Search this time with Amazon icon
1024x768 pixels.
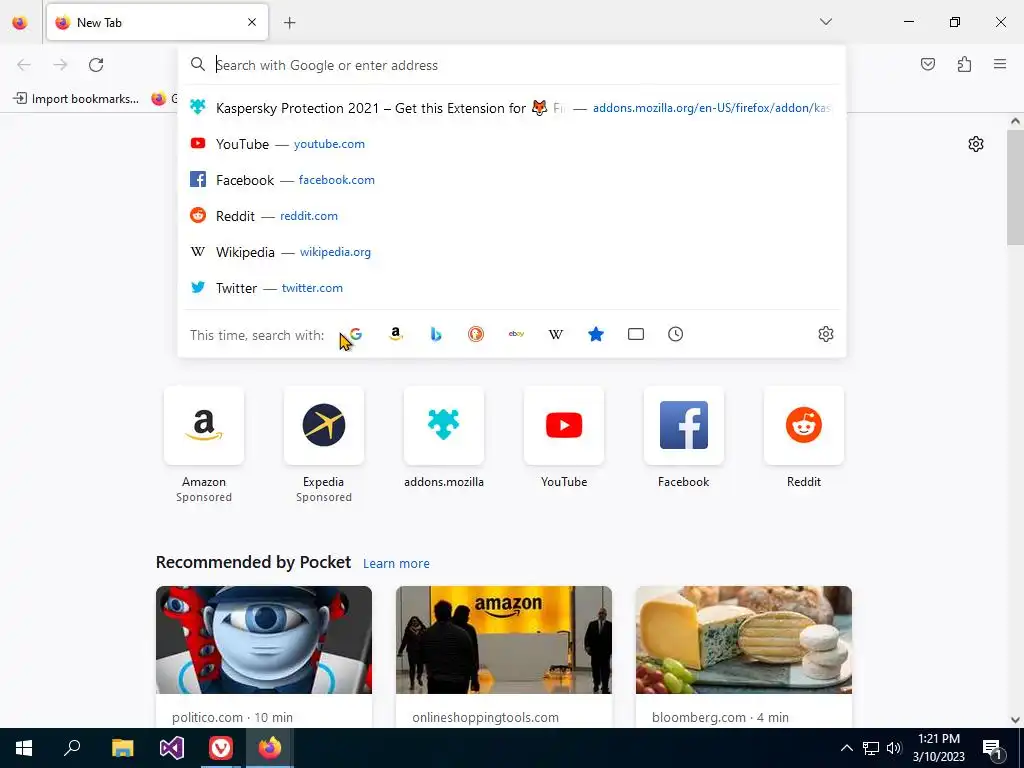396,334
